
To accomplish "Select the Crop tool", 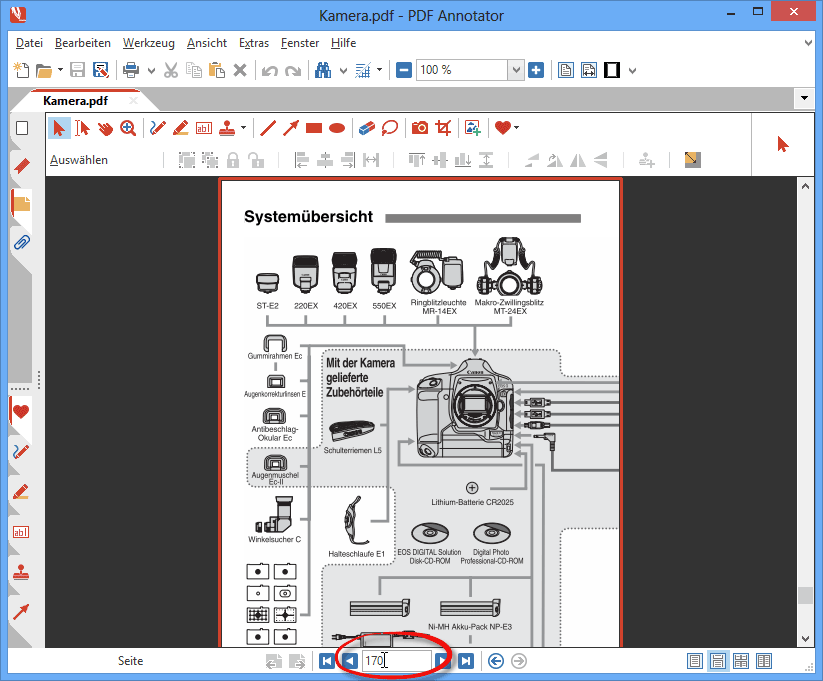I will (x=443, y=128).
